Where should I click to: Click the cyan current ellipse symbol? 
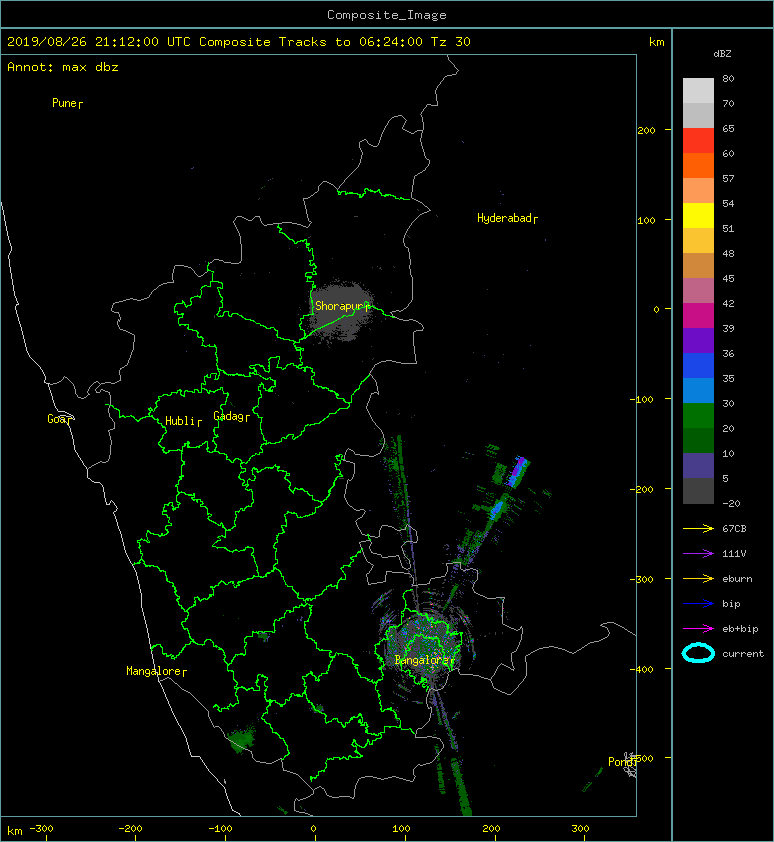pos(698,653)
